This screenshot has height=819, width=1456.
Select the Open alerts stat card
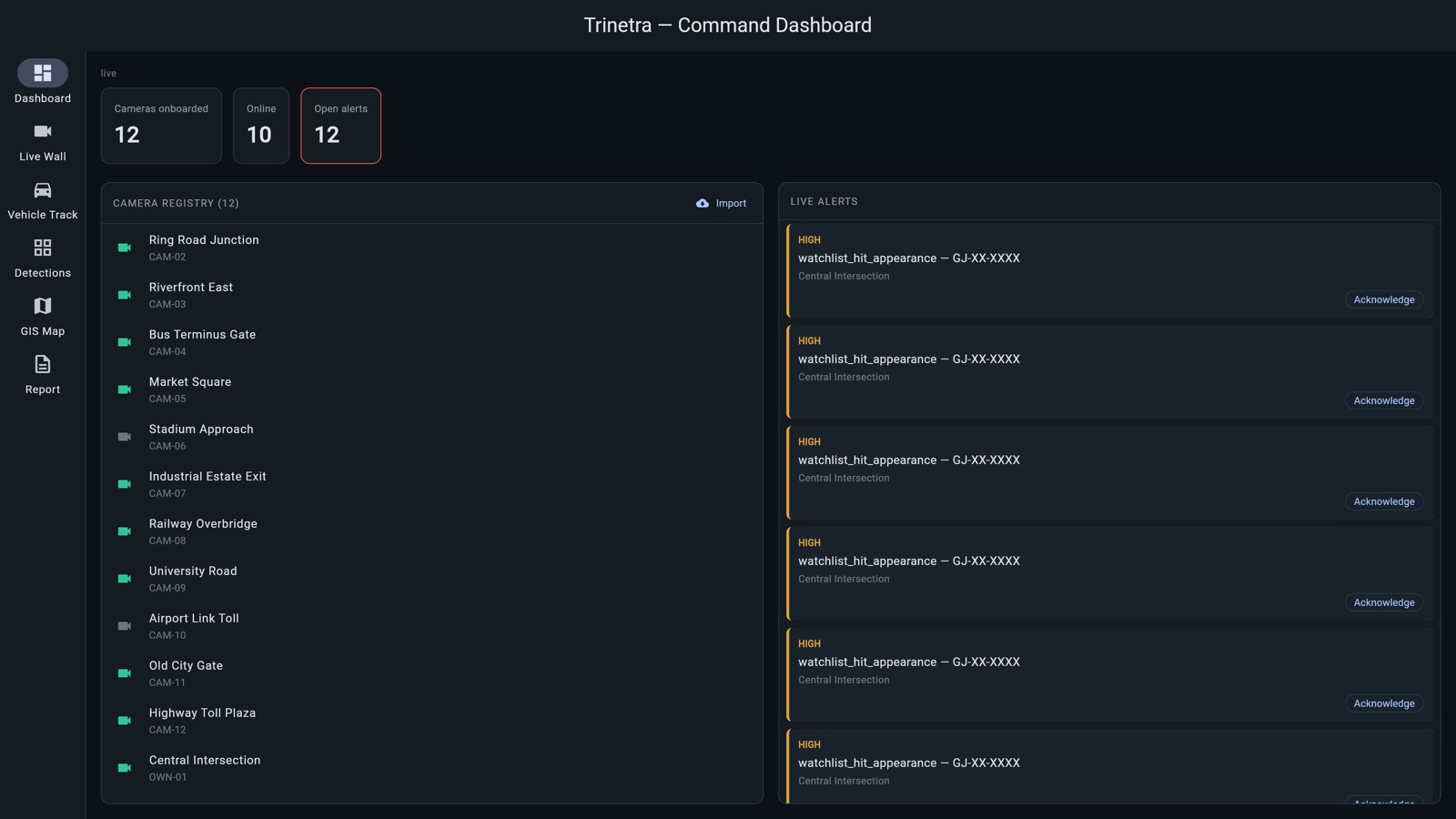(341, 126)
